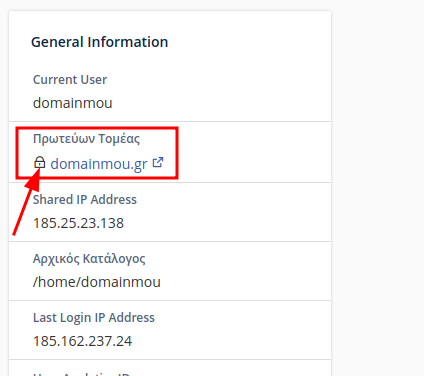The image size is (424, 376).
Task: Click the external link icon after domainmou.gr
Action: pos(158,162)
